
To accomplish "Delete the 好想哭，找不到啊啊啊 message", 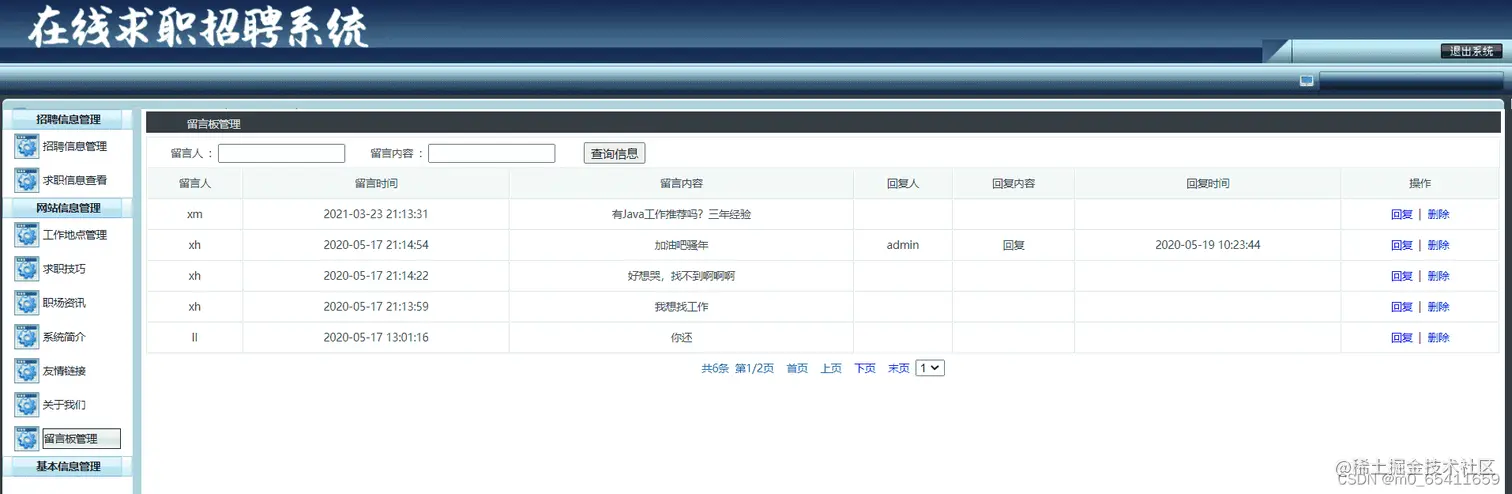I will pyautogui.click(x=1438, y=276).
